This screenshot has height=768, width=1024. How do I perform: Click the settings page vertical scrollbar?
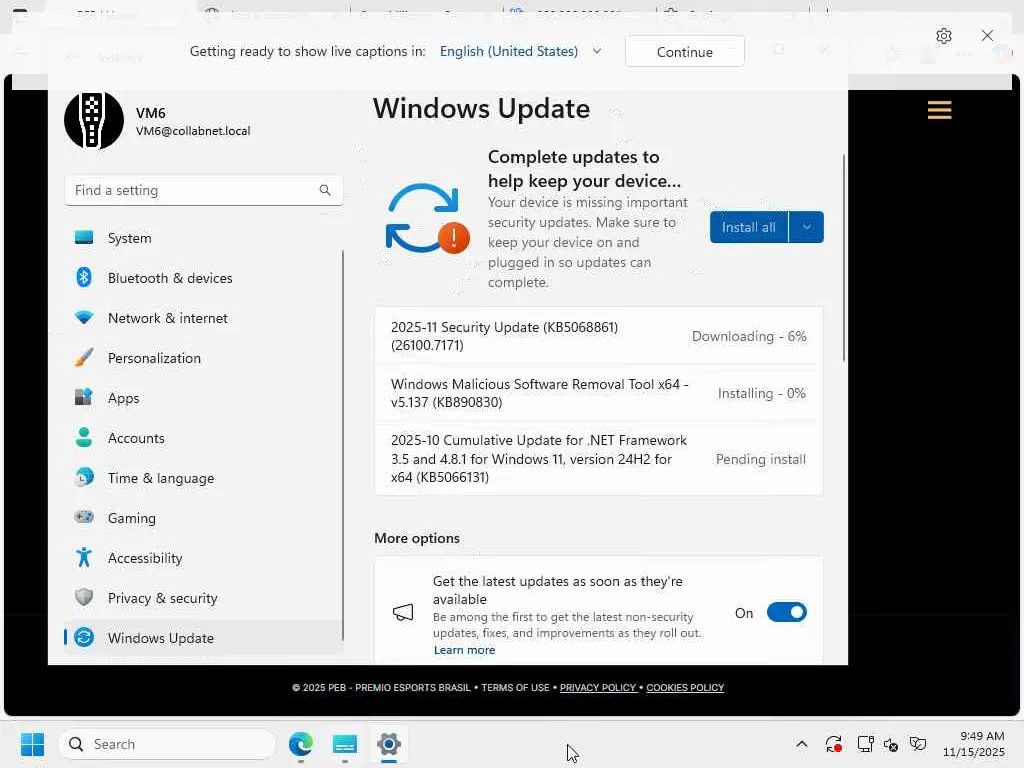click(x=844, y=258)
